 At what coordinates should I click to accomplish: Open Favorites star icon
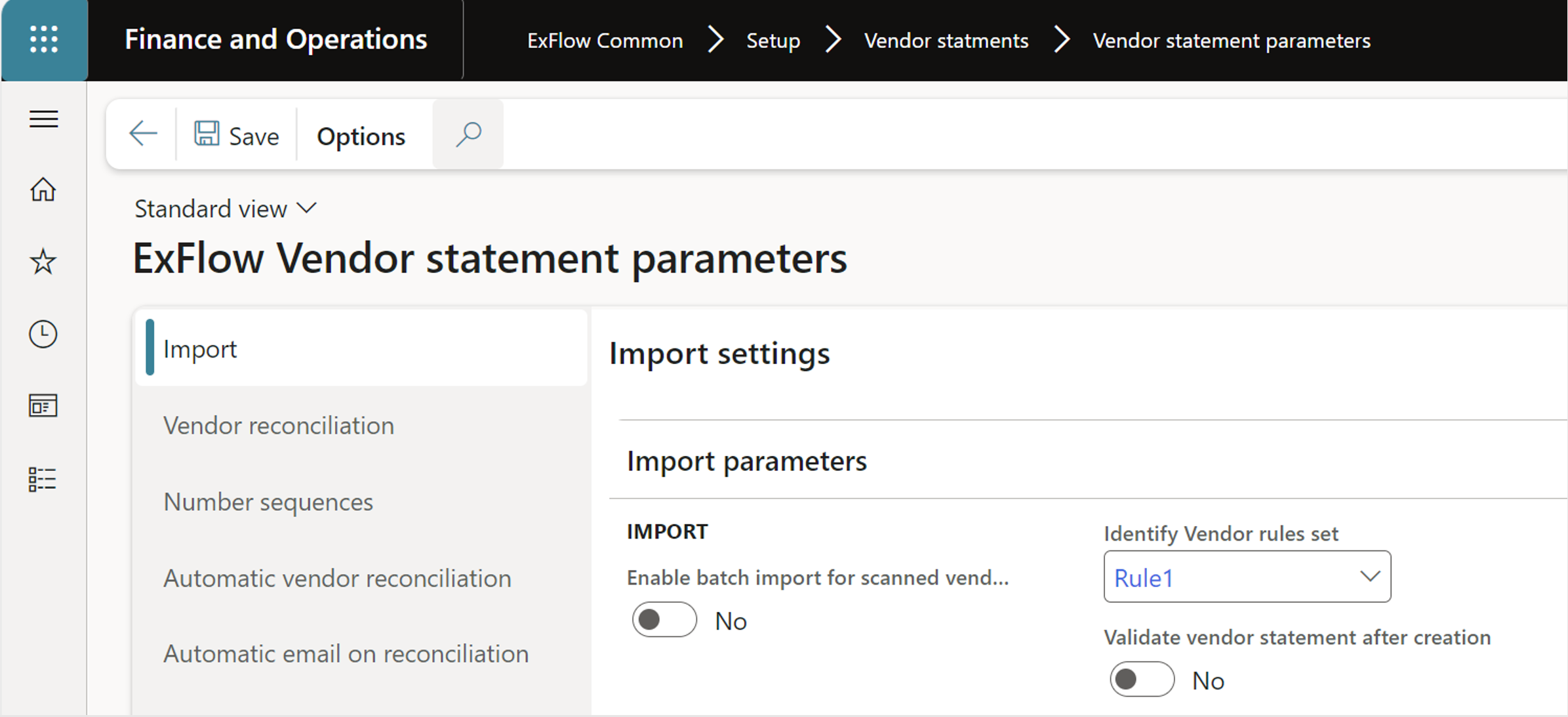[43, 262]
